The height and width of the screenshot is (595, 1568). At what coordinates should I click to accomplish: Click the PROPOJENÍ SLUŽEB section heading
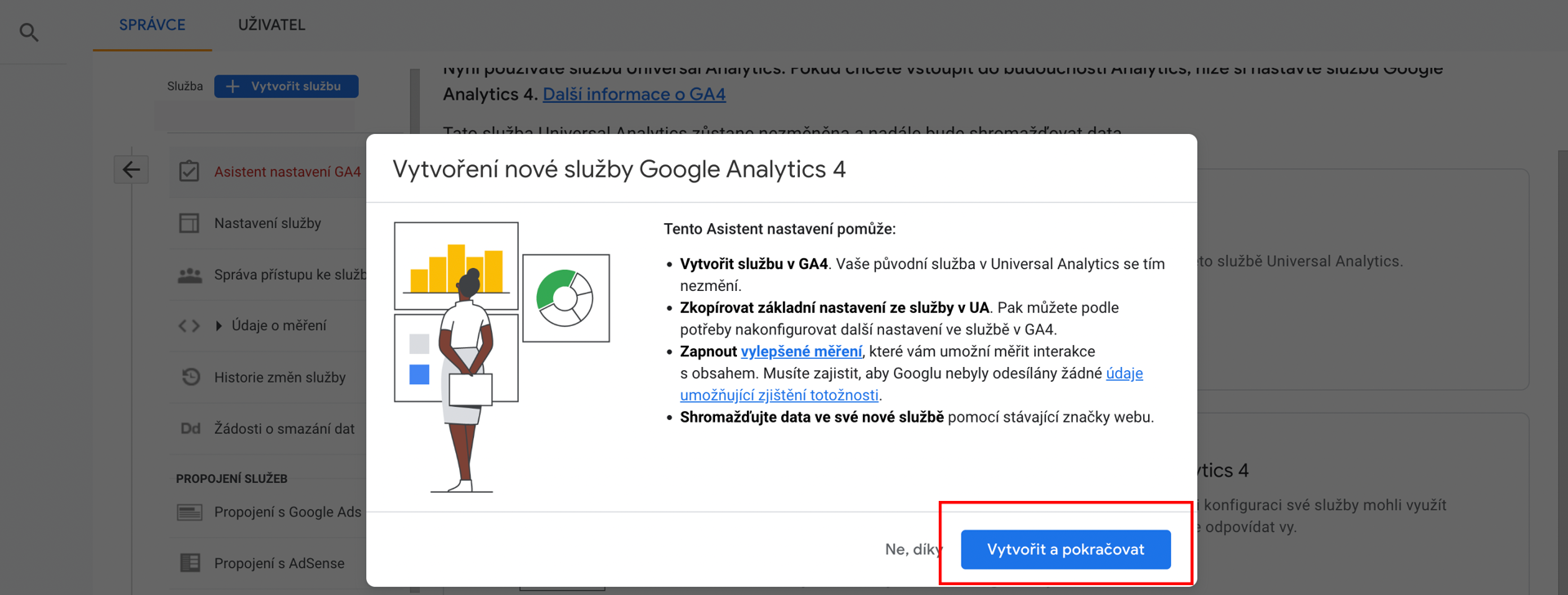tap(231, 479)
